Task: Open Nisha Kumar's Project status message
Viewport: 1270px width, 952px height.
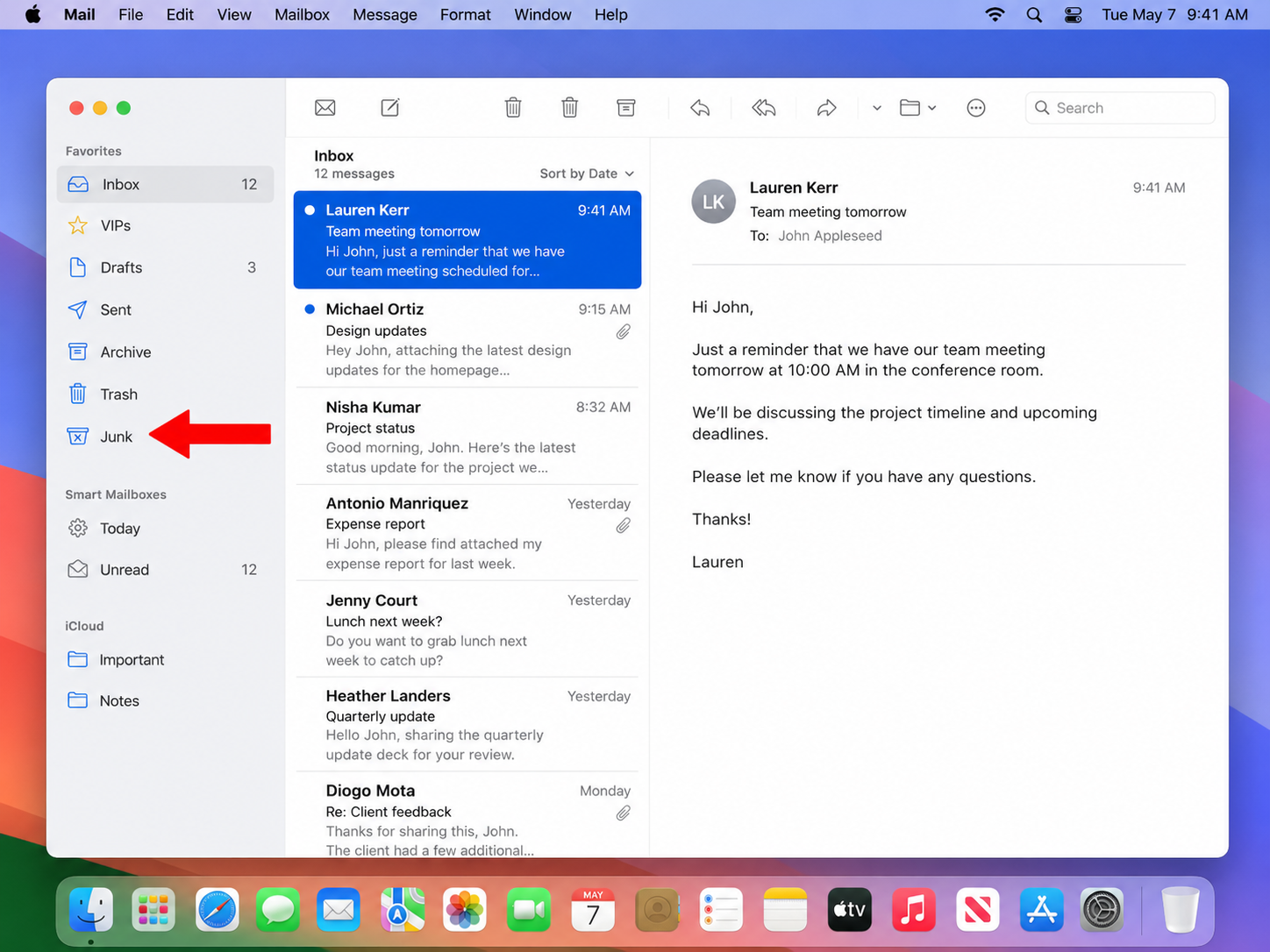Action: pos(467,437)
